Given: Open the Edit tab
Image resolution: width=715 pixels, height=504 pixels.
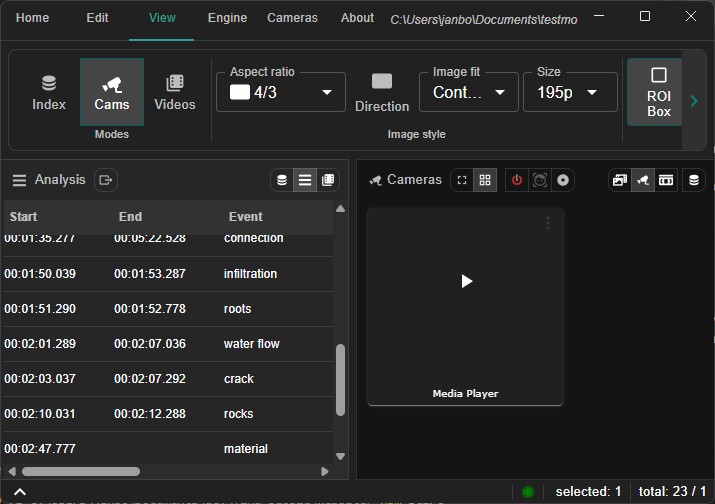Looking at the screenshot, I should point(97,18).
